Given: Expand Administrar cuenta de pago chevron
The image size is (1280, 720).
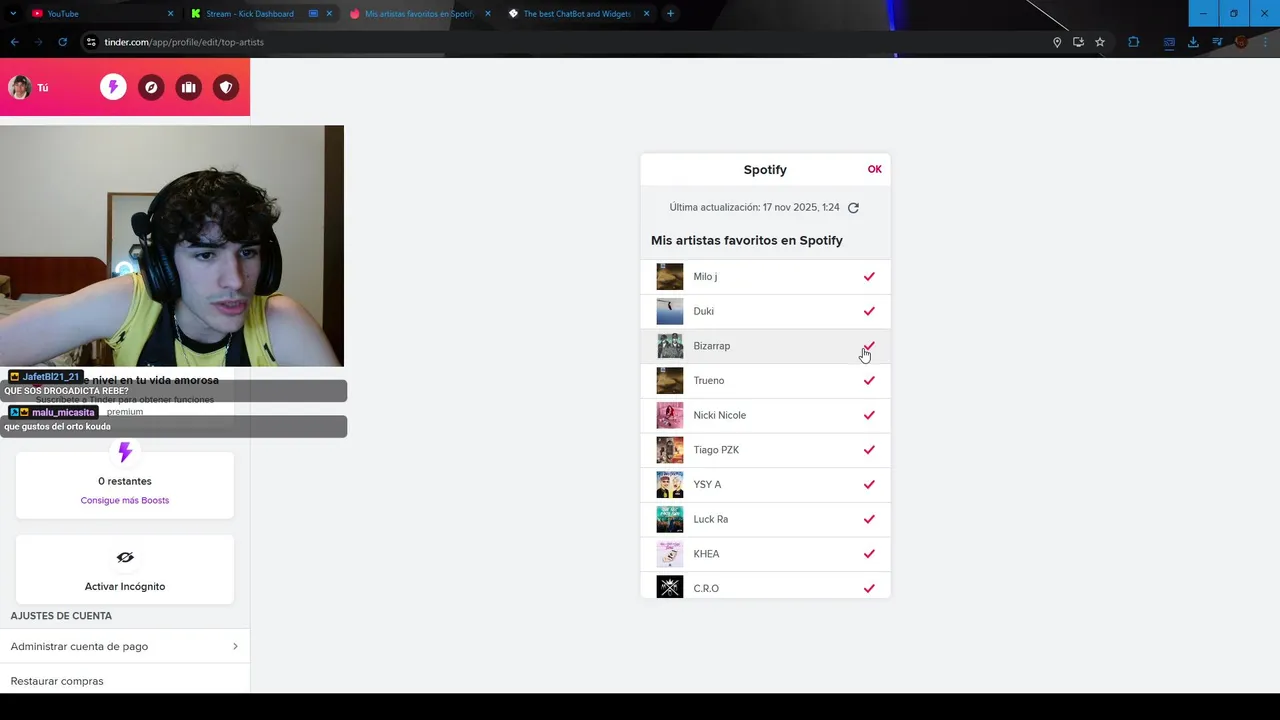Looking at the screenshot, I should [235, 646].
